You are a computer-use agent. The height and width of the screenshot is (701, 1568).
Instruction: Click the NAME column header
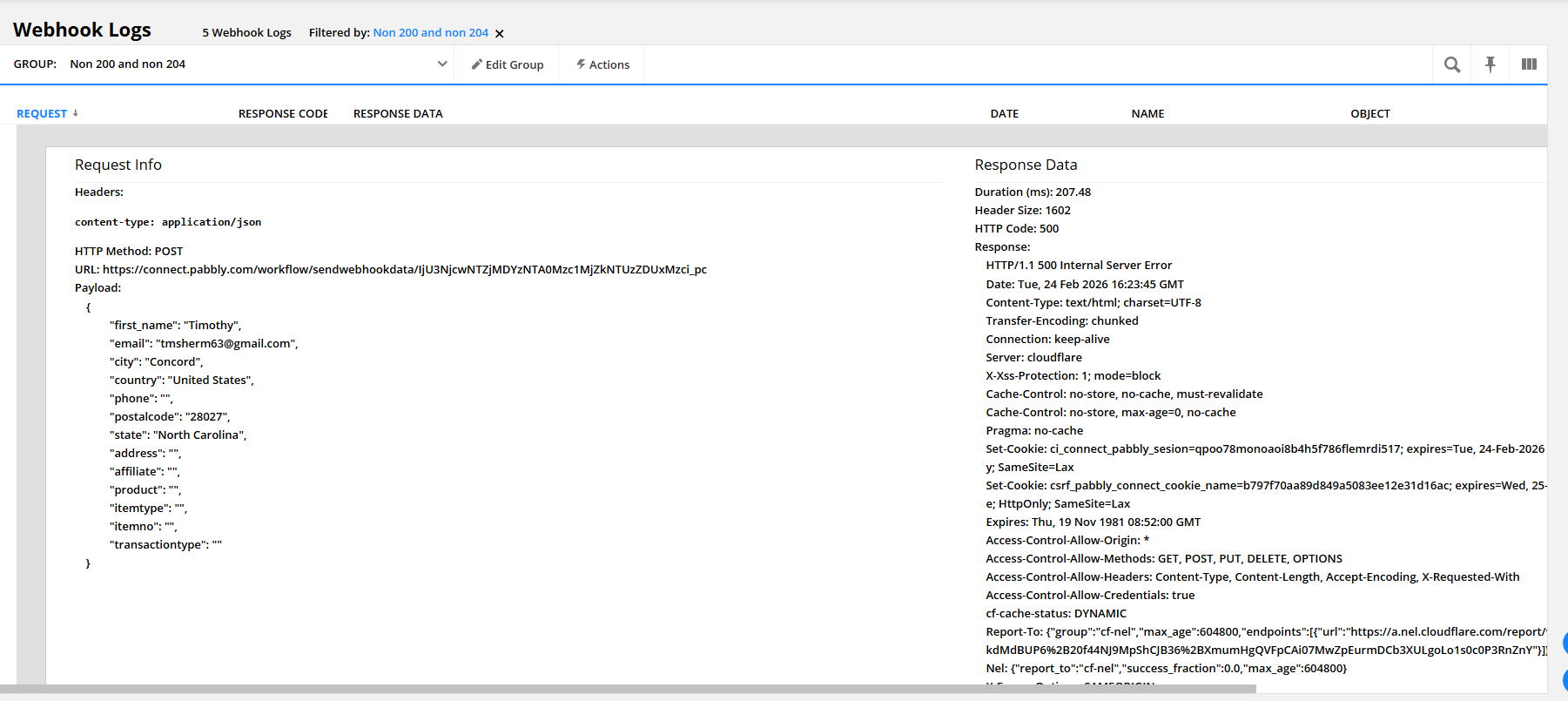pos(1147,113)
